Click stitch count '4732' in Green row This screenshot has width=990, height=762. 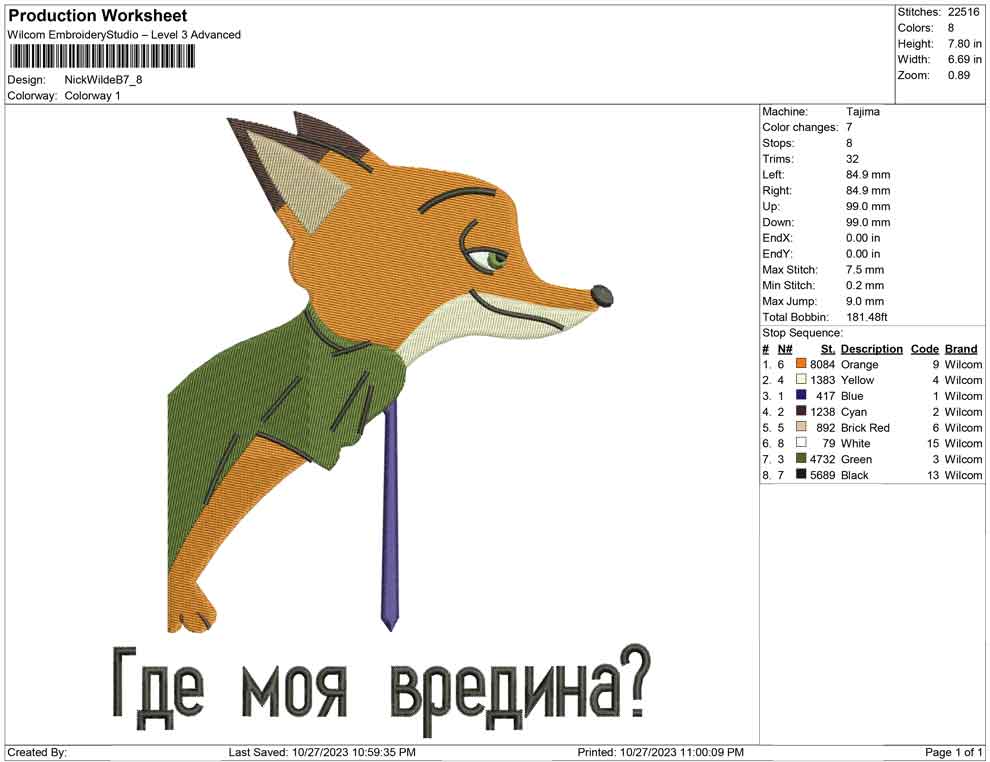822,459
